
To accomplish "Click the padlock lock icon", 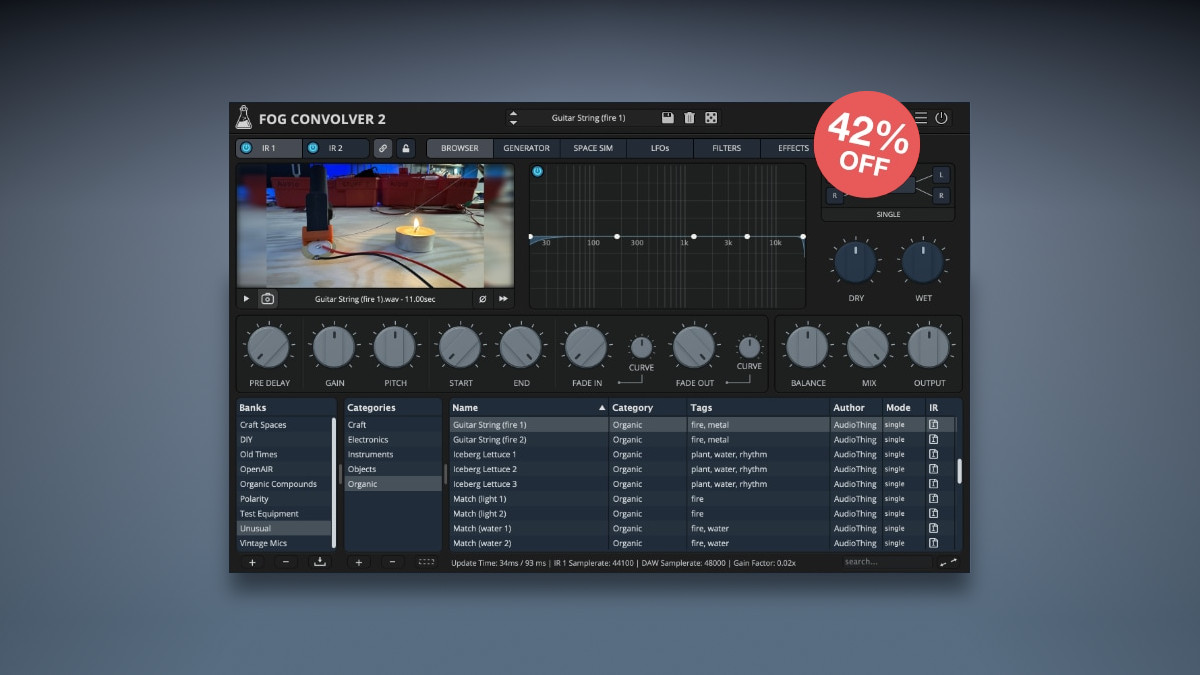I will (406, 148).
